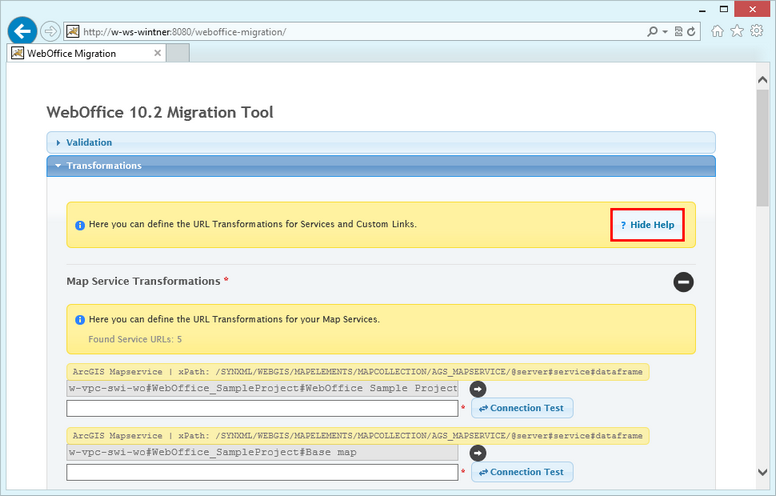The image size is (776, 496).
Task: Click the 'Found Service URLs: 5' text
Action: [135, 339]
